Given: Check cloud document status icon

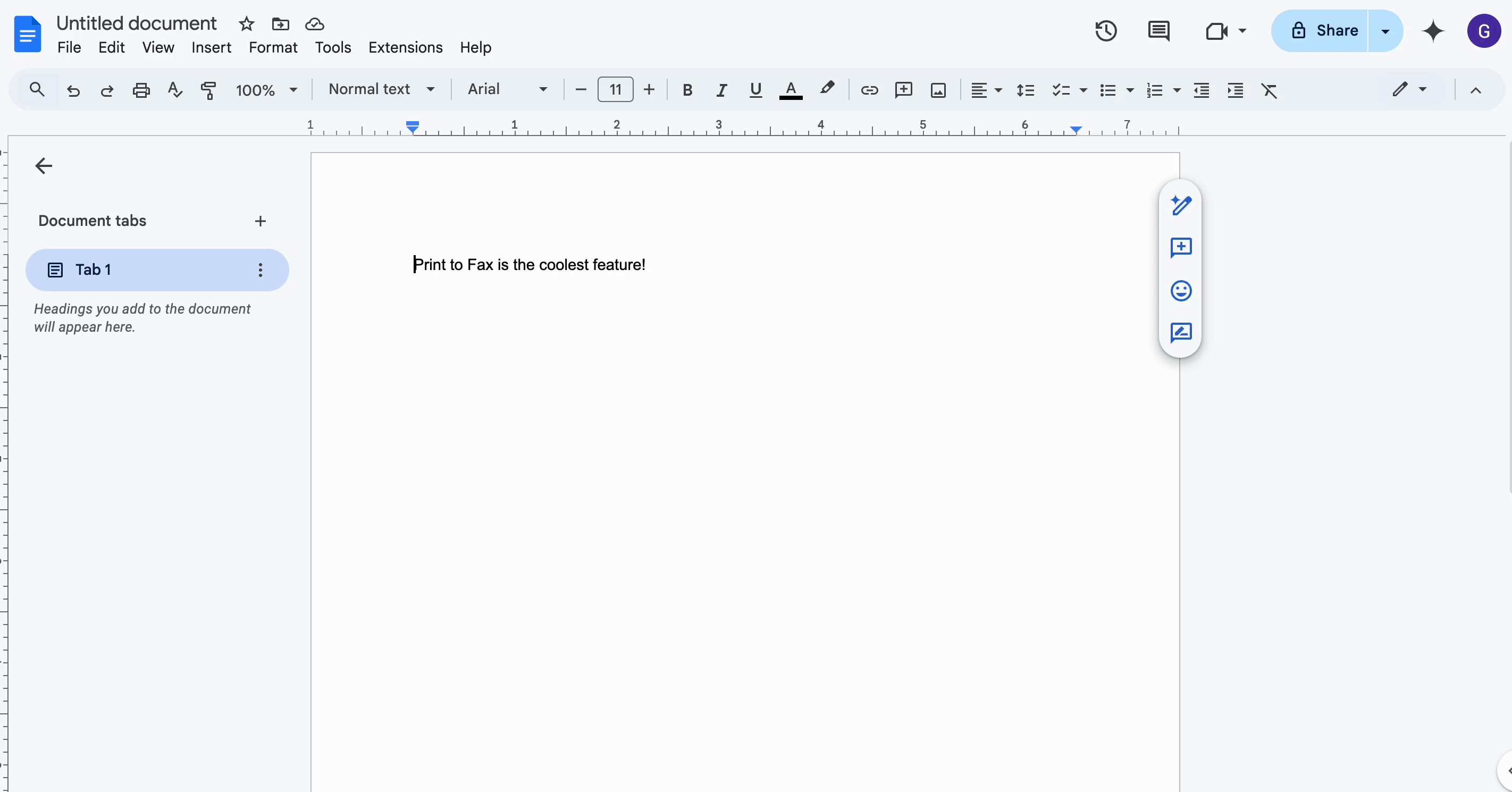Looking at the screenshot, I should (x=315, y=24).
